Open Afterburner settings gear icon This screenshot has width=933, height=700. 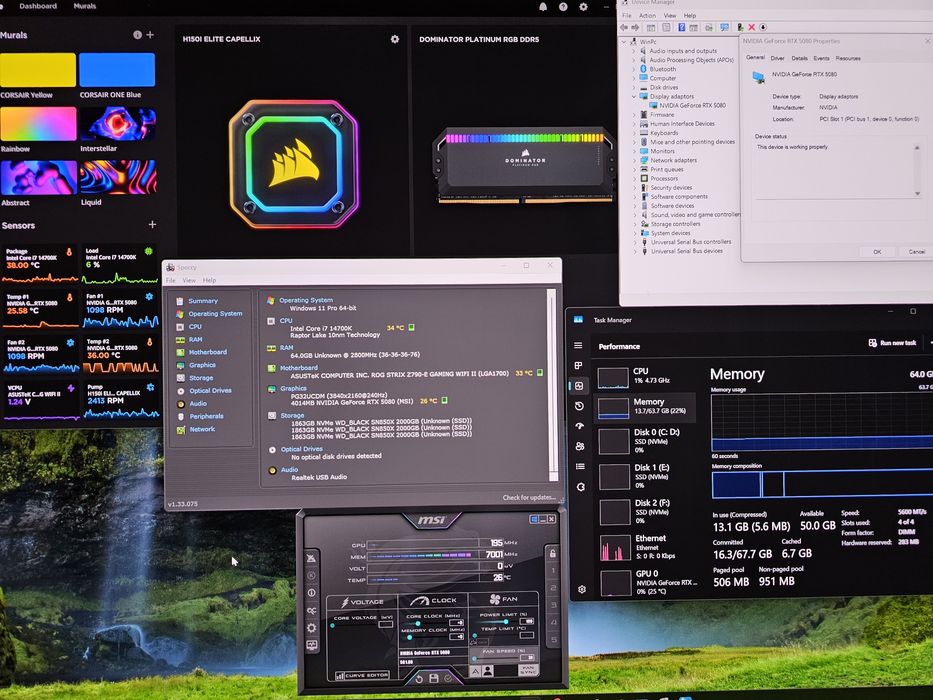click(x=312, y=628)
